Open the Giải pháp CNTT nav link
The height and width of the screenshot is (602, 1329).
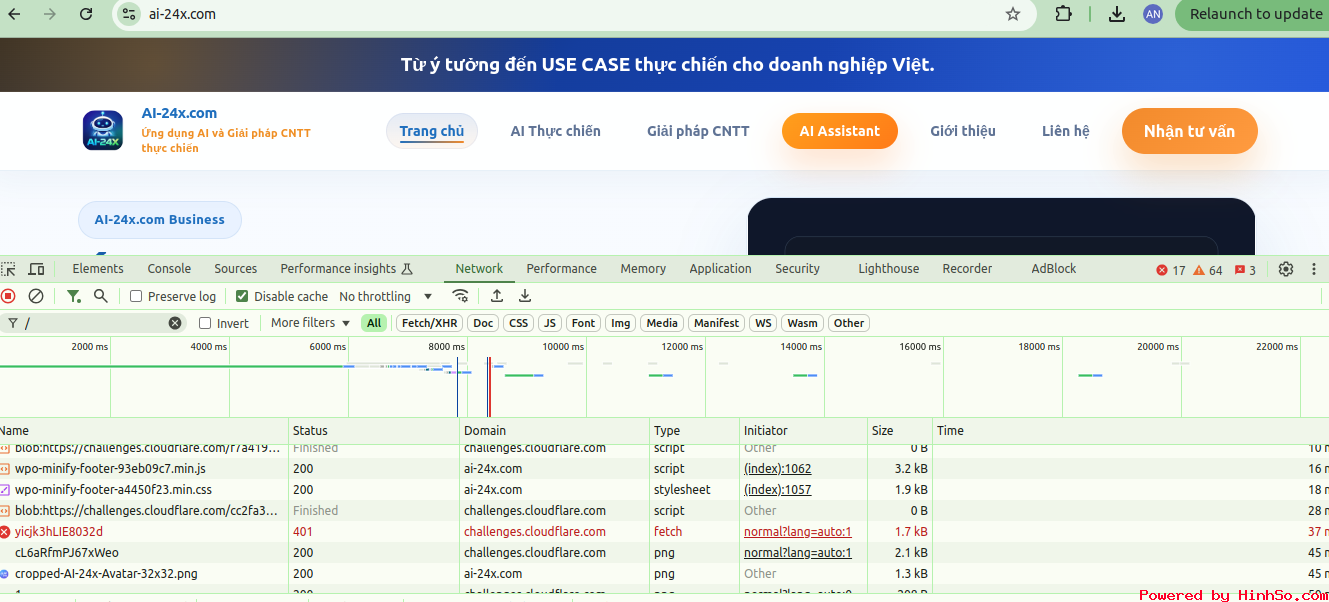(x=698, y=131)
